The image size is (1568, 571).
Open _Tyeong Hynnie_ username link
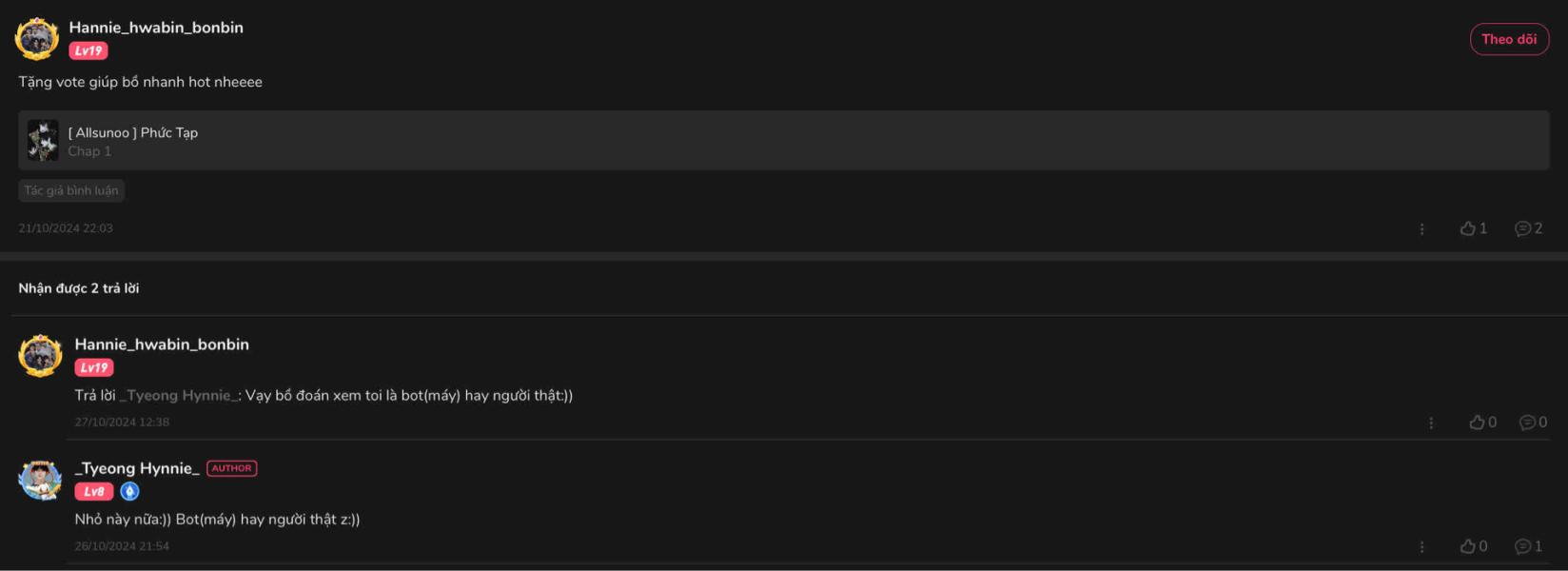[137, 468]
